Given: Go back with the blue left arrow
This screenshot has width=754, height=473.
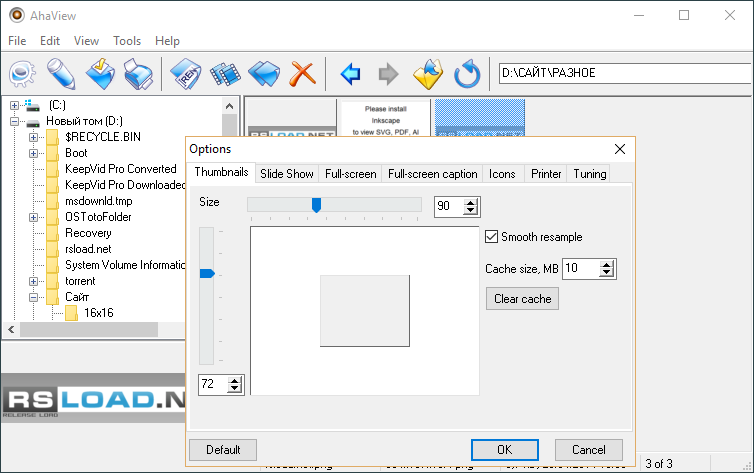Looking at the screenshot, I should pyautogui.click(x=351, y=74).
